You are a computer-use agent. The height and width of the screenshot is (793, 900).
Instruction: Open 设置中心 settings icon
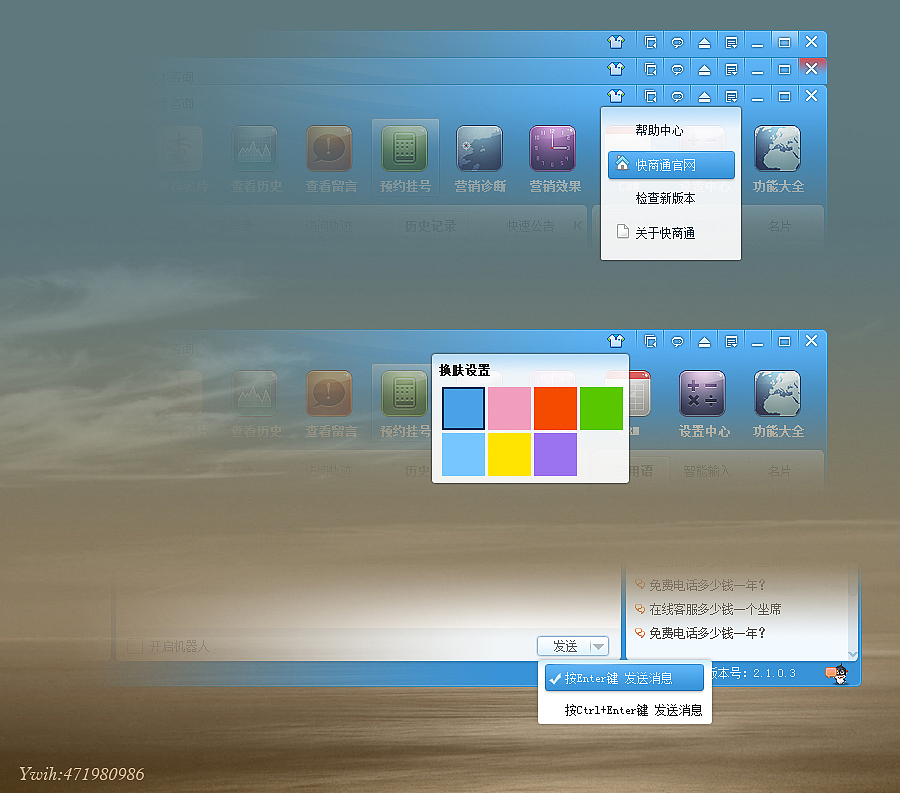702,394
